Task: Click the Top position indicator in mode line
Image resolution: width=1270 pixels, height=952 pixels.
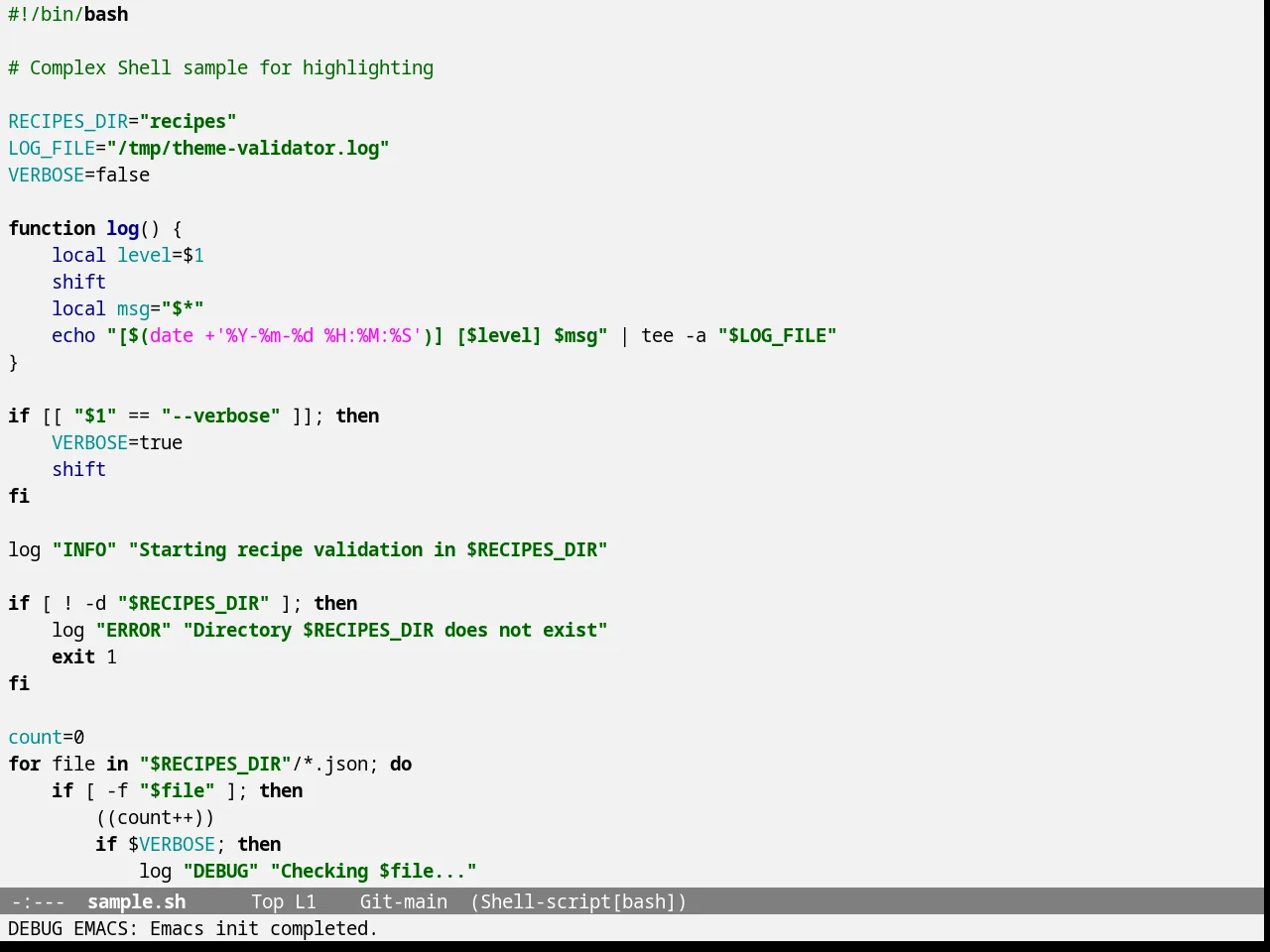Action: pyautogui.click(x=267, y=901)
